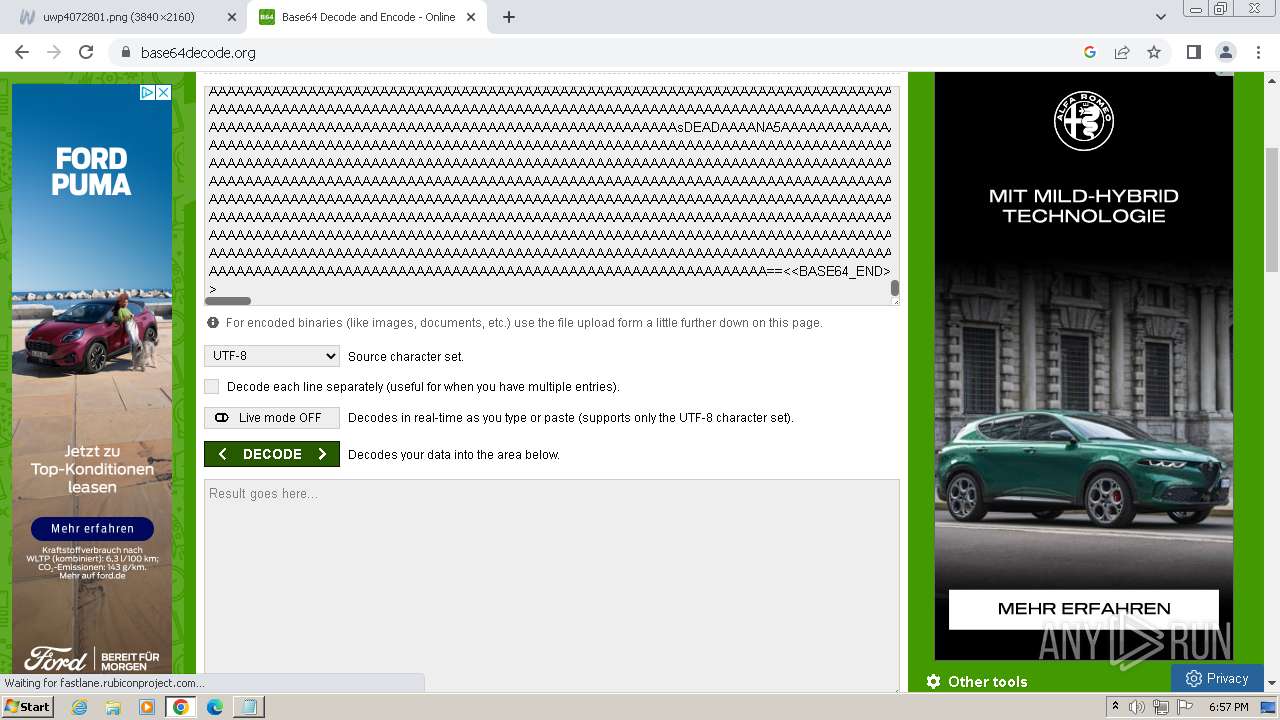This screenshot has height=720, width=1280.
Task: Click the forward navigation arrow
Action: click(x=54, y=52)
